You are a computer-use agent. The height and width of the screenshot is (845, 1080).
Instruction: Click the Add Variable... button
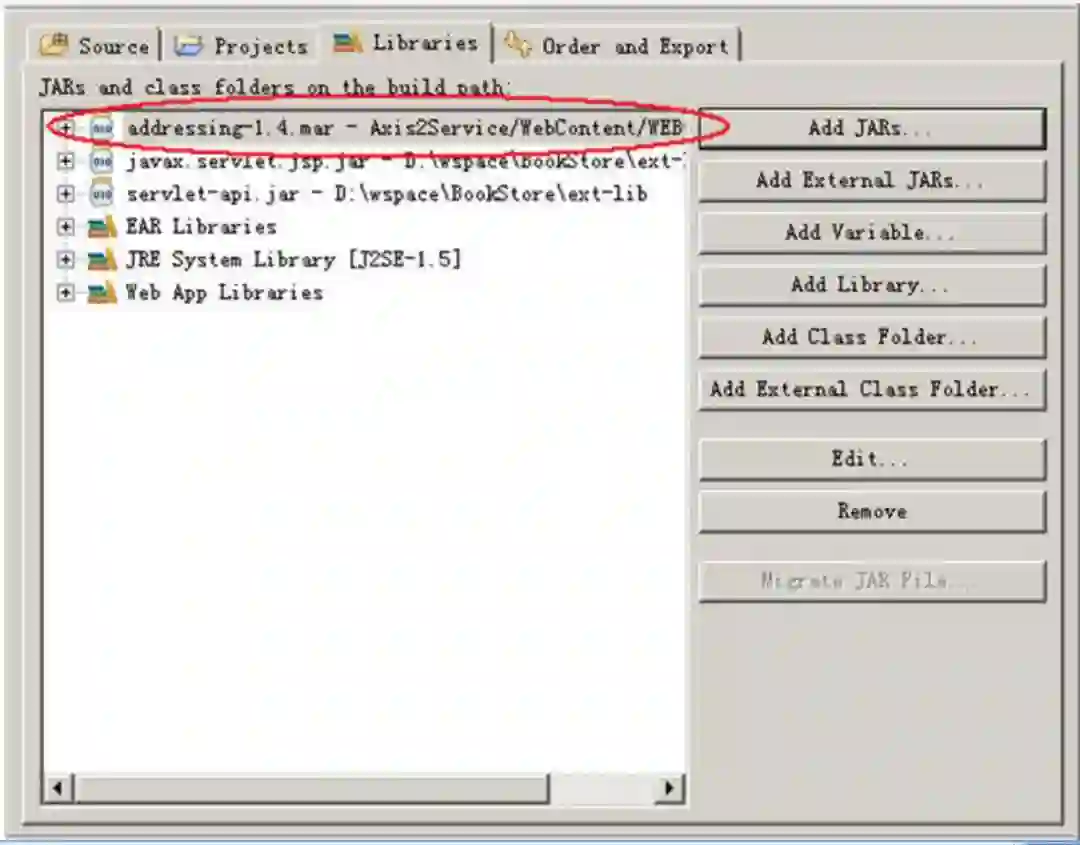click(x=872, y=233)
